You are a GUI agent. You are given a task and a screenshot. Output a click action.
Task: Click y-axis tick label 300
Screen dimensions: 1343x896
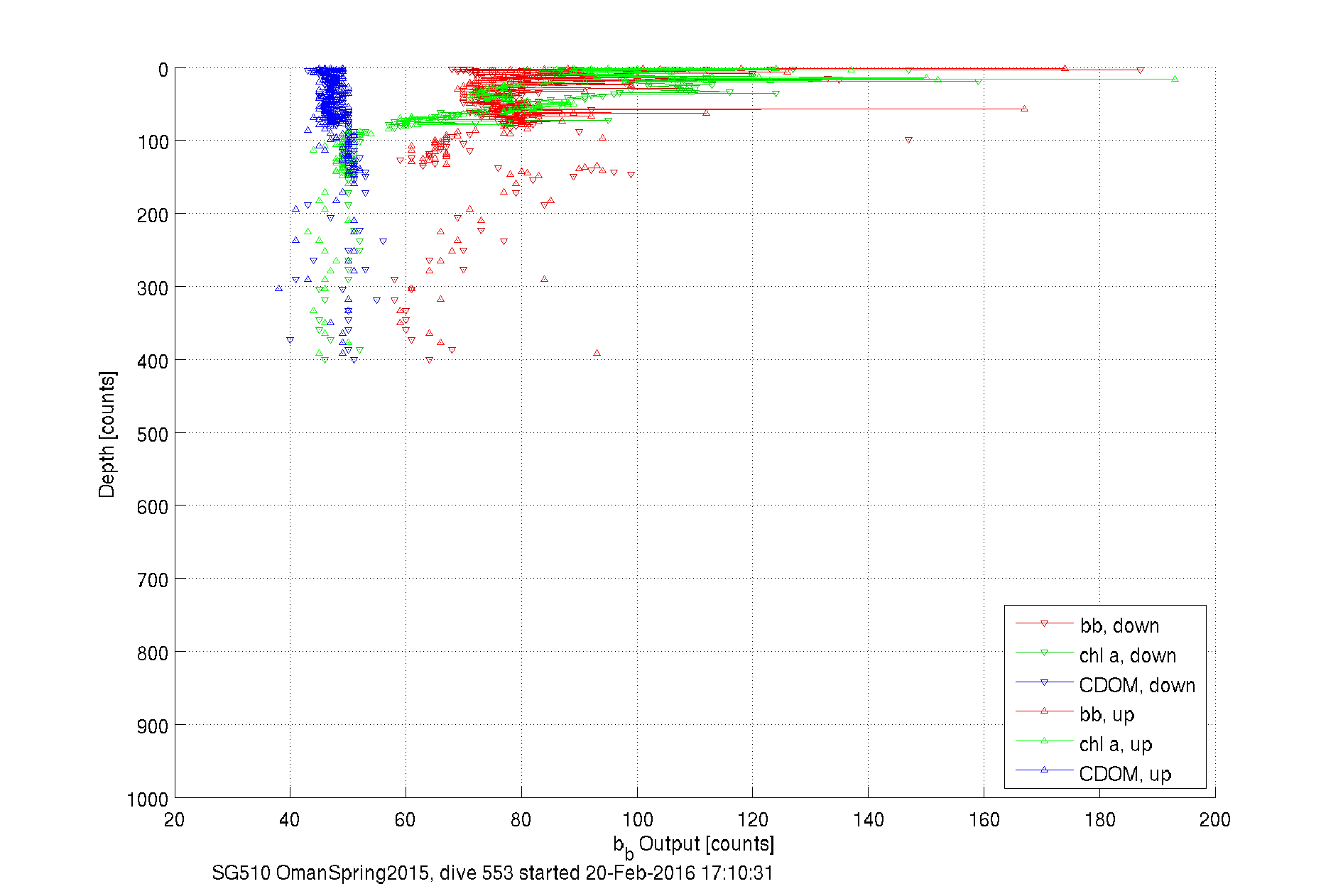pyautogui.click(x=153, y=288)
